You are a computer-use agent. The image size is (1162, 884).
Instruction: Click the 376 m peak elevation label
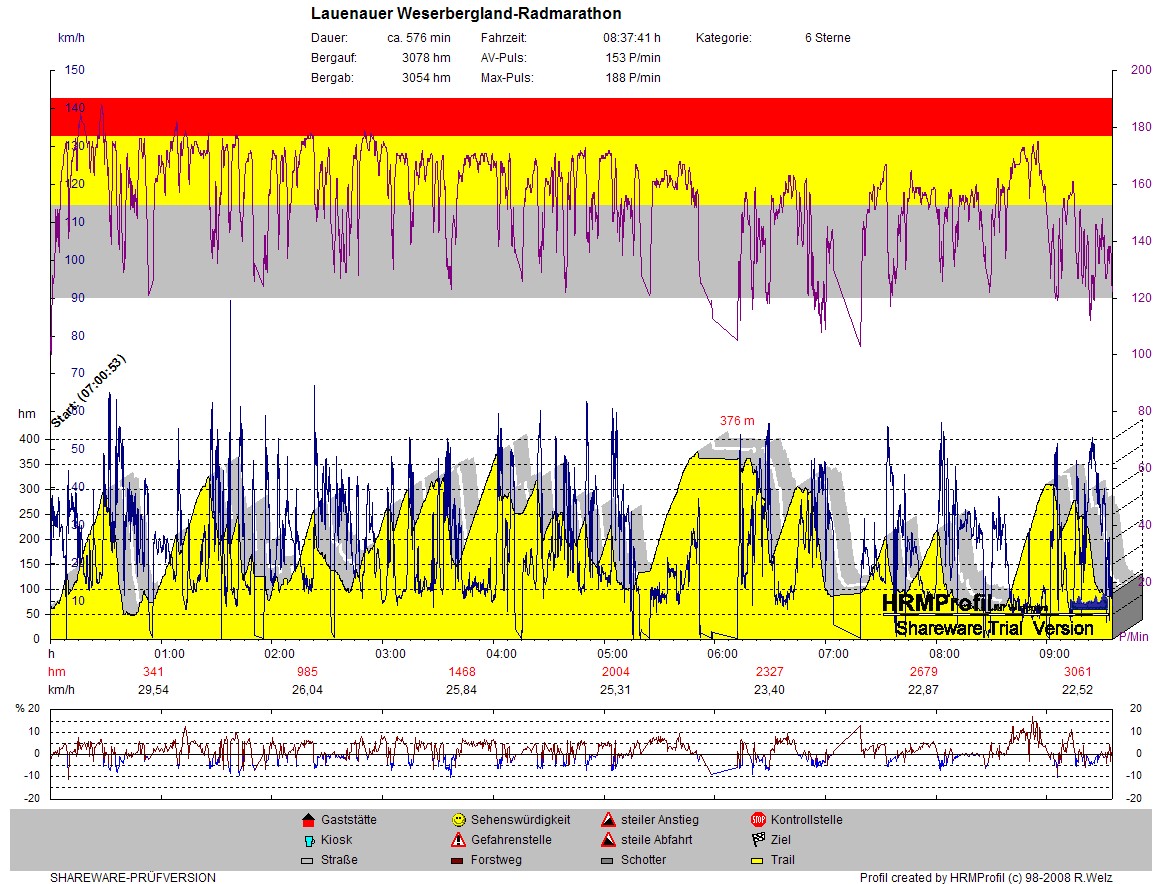click(737, 421)
